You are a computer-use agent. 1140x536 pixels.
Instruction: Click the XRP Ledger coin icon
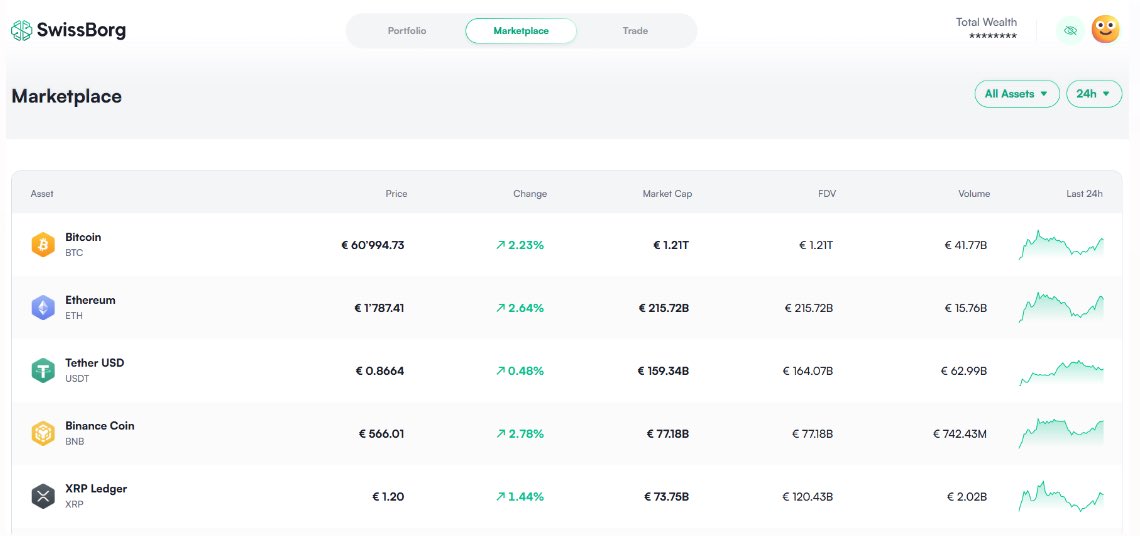[43, 497]
